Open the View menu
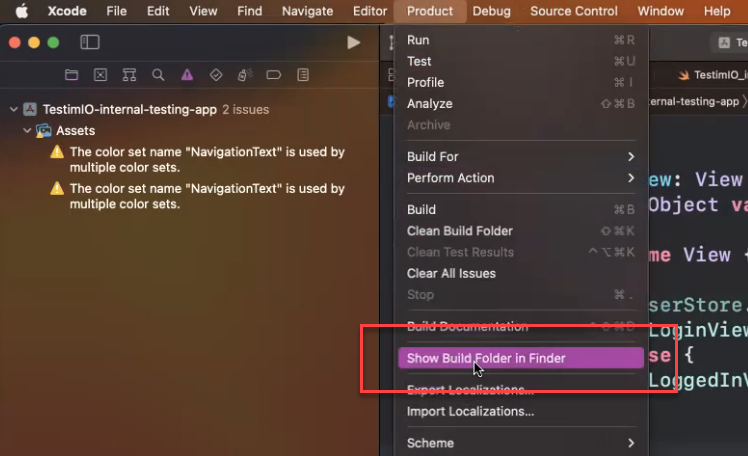The height and width of the screenshot is (456, 748). click(x=203, y=11)
